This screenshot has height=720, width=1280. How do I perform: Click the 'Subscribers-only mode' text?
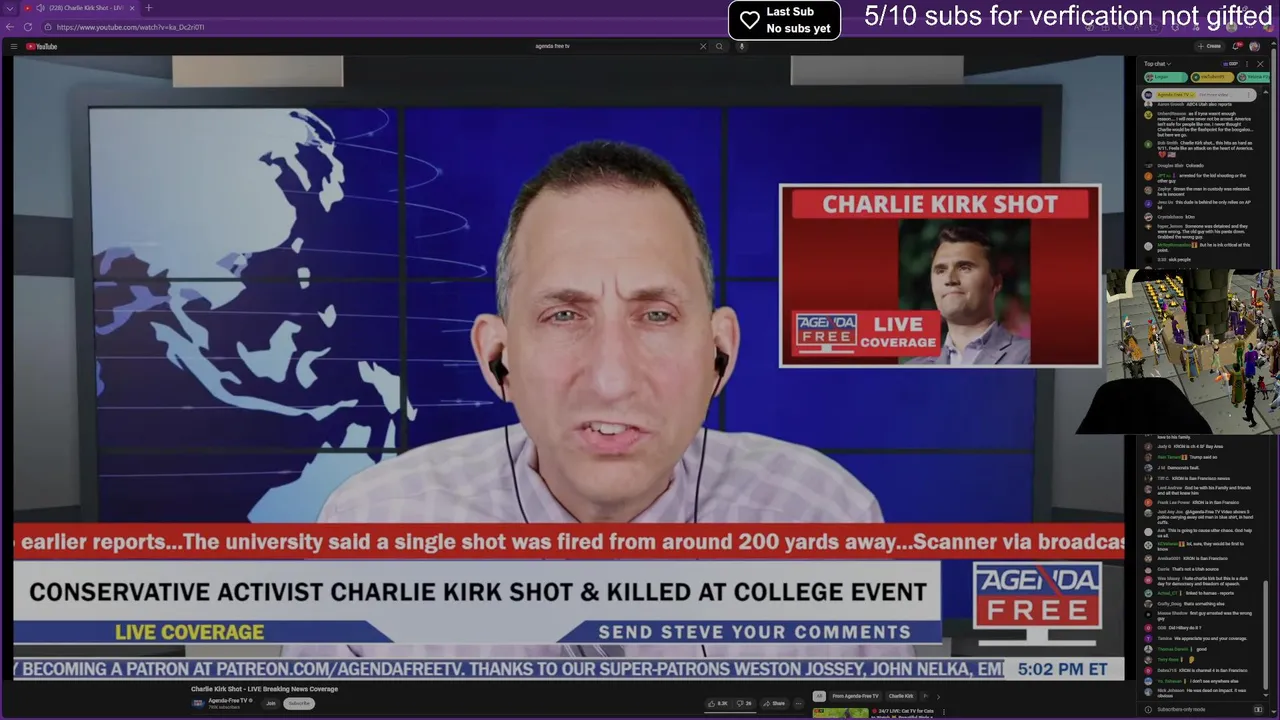coord(1180,709)
